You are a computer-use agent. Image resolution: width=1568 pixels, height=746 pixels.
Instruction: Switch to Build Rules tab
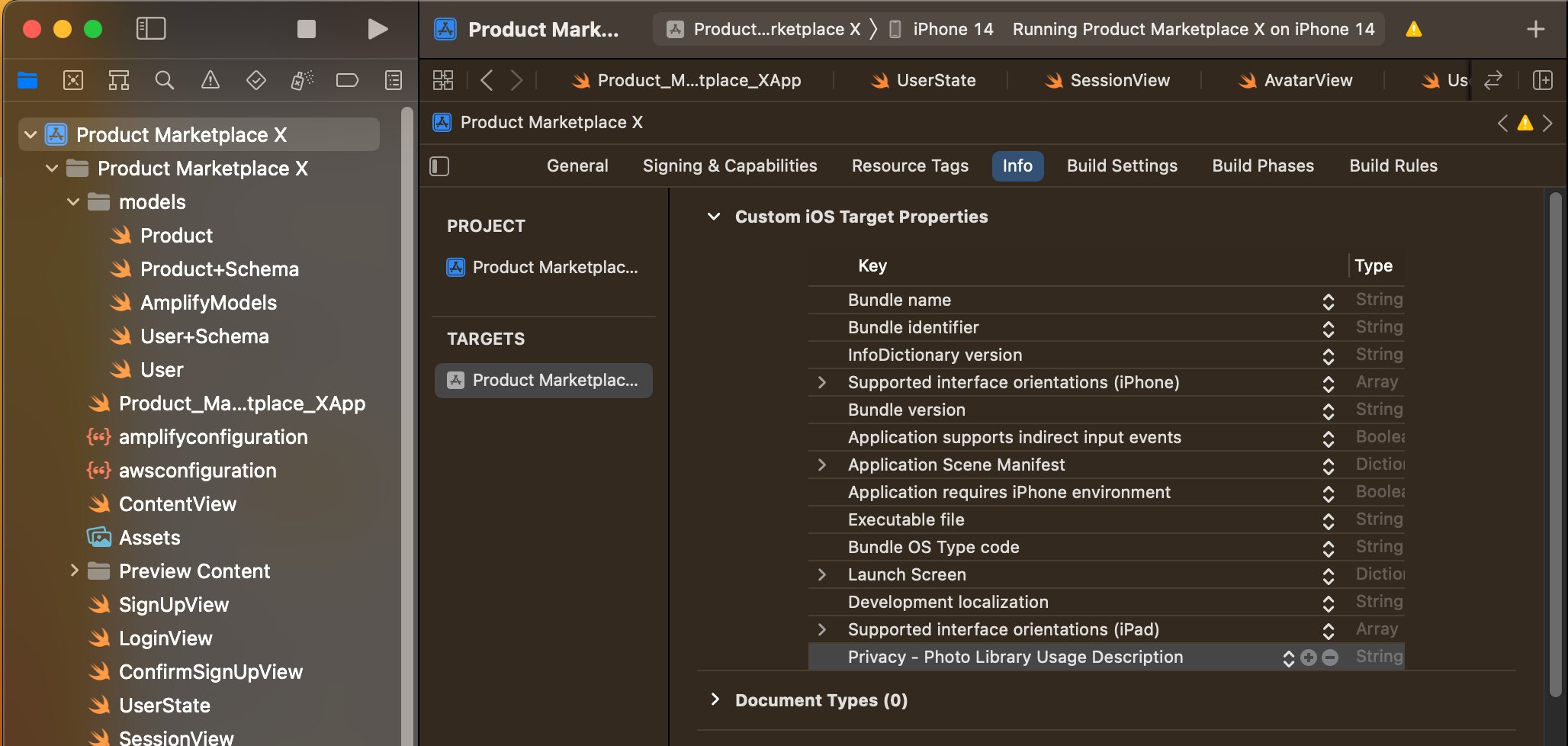pos(1393,166)
